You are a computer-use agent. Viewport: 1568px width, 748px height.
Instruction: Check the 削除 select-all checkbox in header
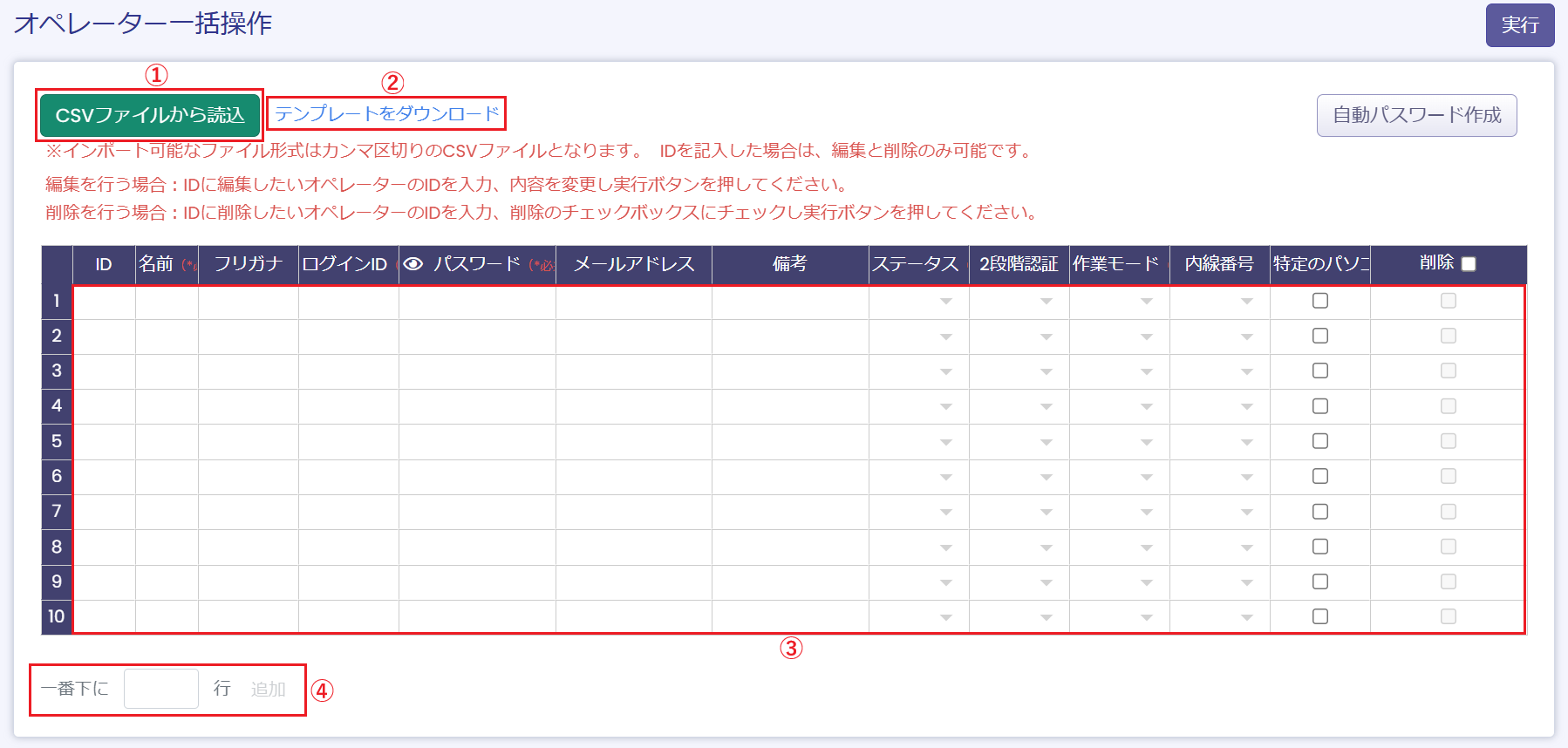tap(1469, 264)
